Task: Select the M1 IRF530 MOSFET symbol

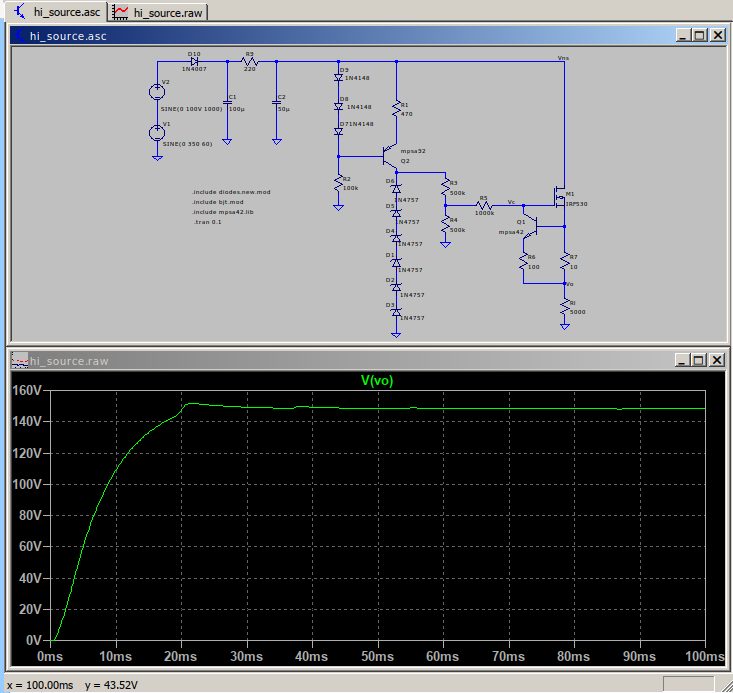Action: pos(559,198)
